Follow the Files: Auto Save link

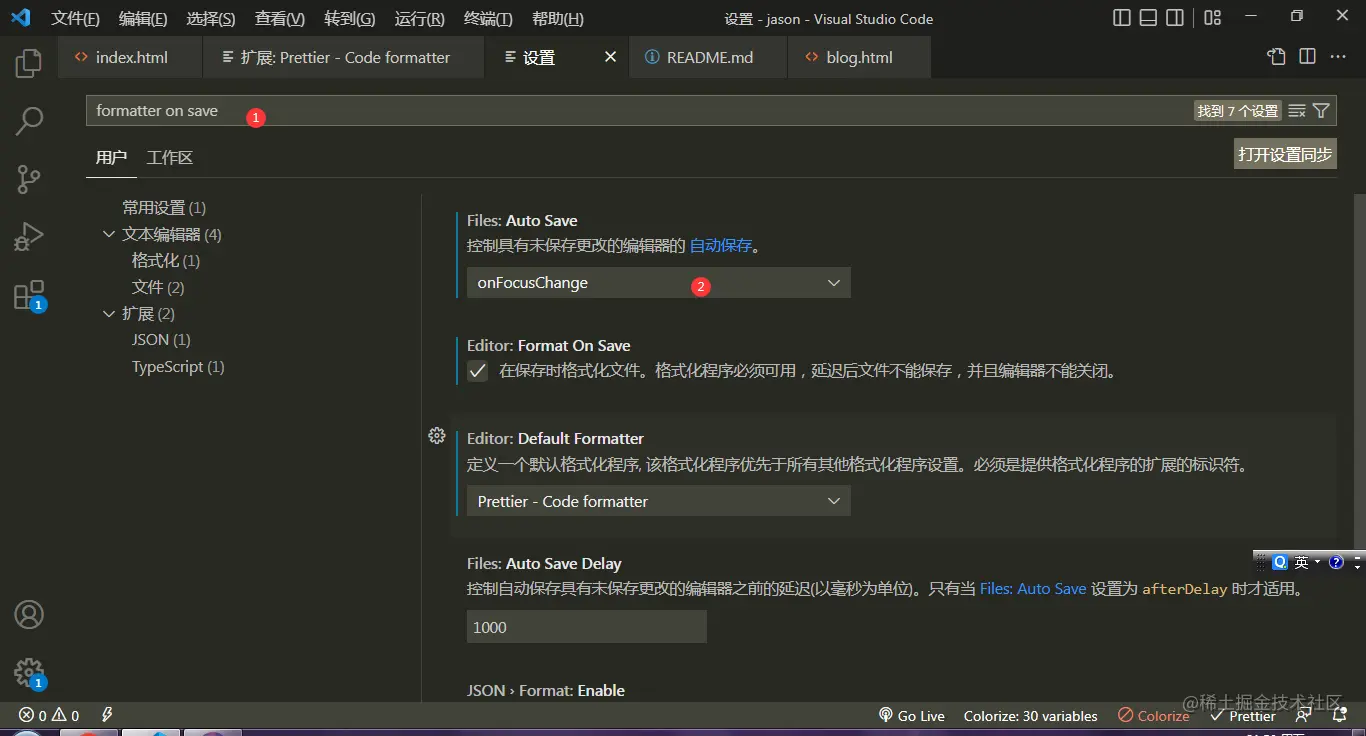coord(1033,589)
